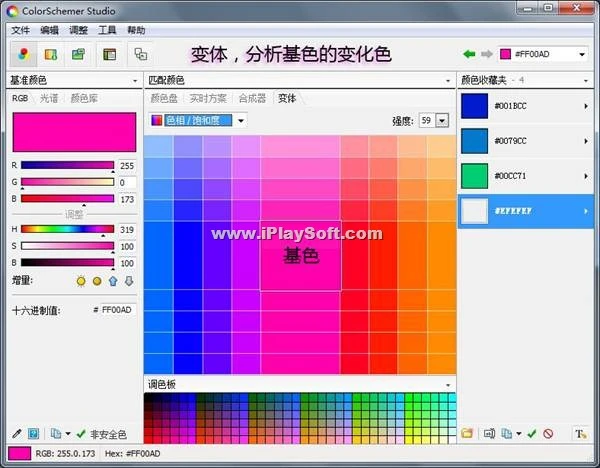Expand the 调色板 panel dropdown arrow

click(448, 385)
